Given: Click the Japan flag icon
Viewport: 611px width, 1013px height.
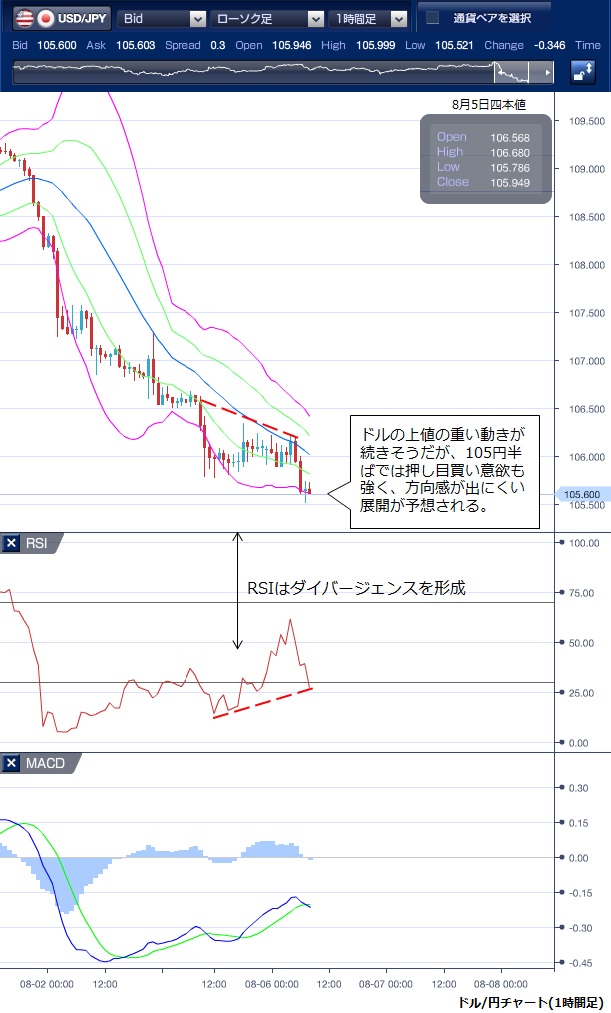Looking at the screenshot, I should (x=44, y=18).
